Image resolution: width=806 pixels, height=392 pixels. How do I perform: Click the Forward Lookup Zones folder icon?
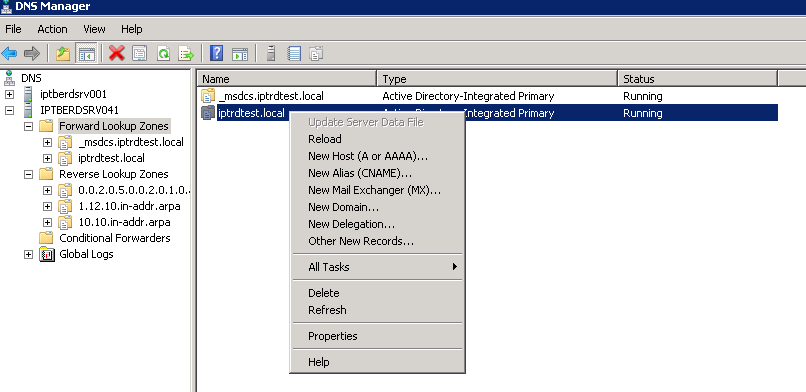pyautogui.click(x=46, y=126)
